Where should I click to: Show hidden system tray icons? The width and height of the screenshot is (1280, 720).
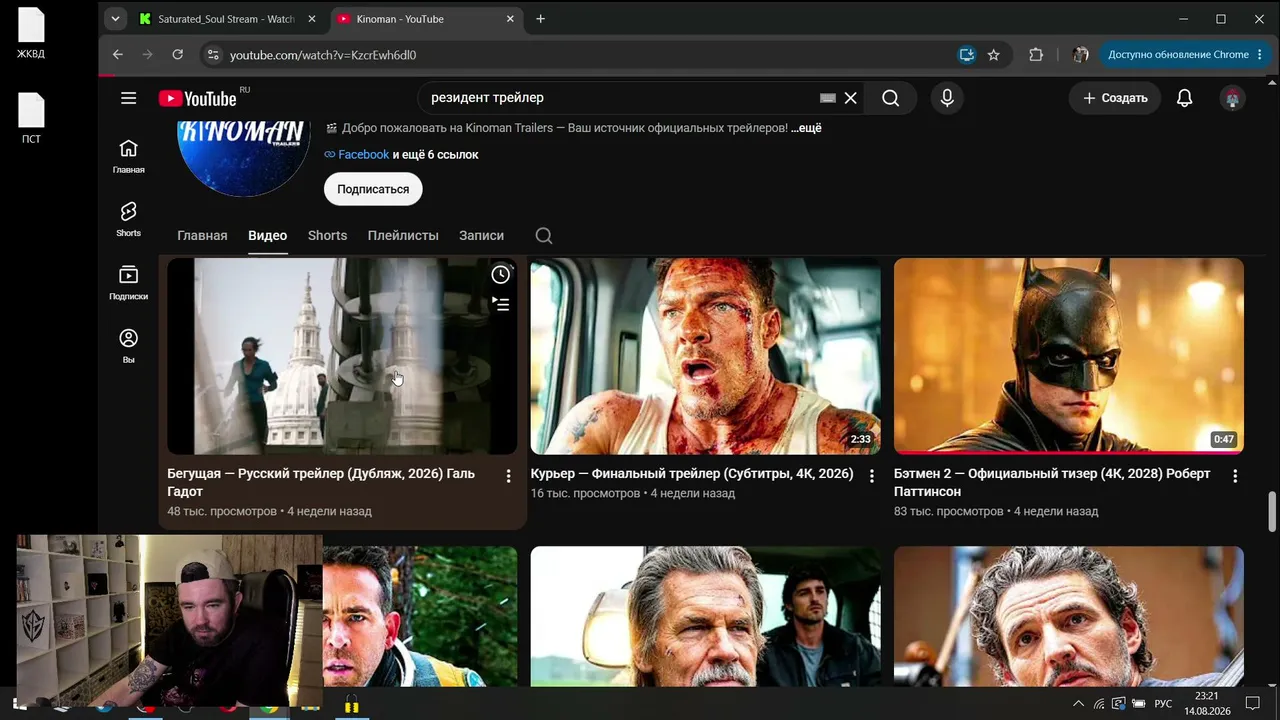pos(1078,704)
